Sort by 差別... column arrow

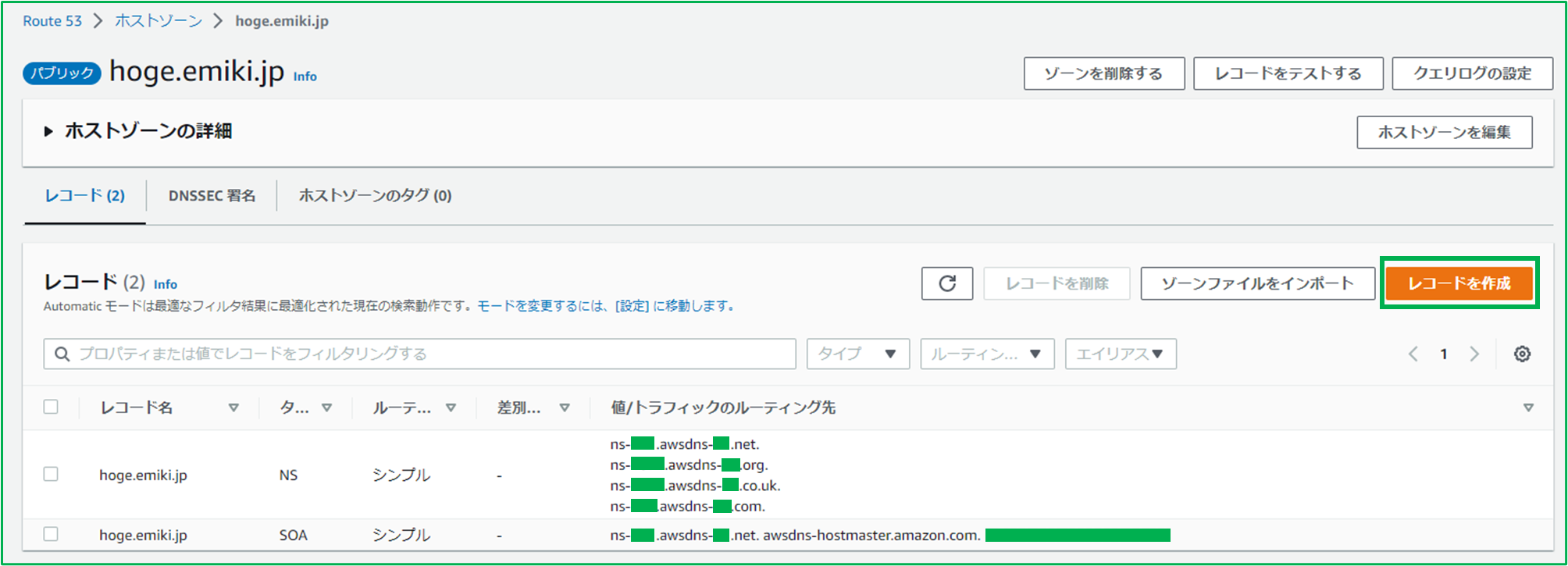[x=565, y=408]
